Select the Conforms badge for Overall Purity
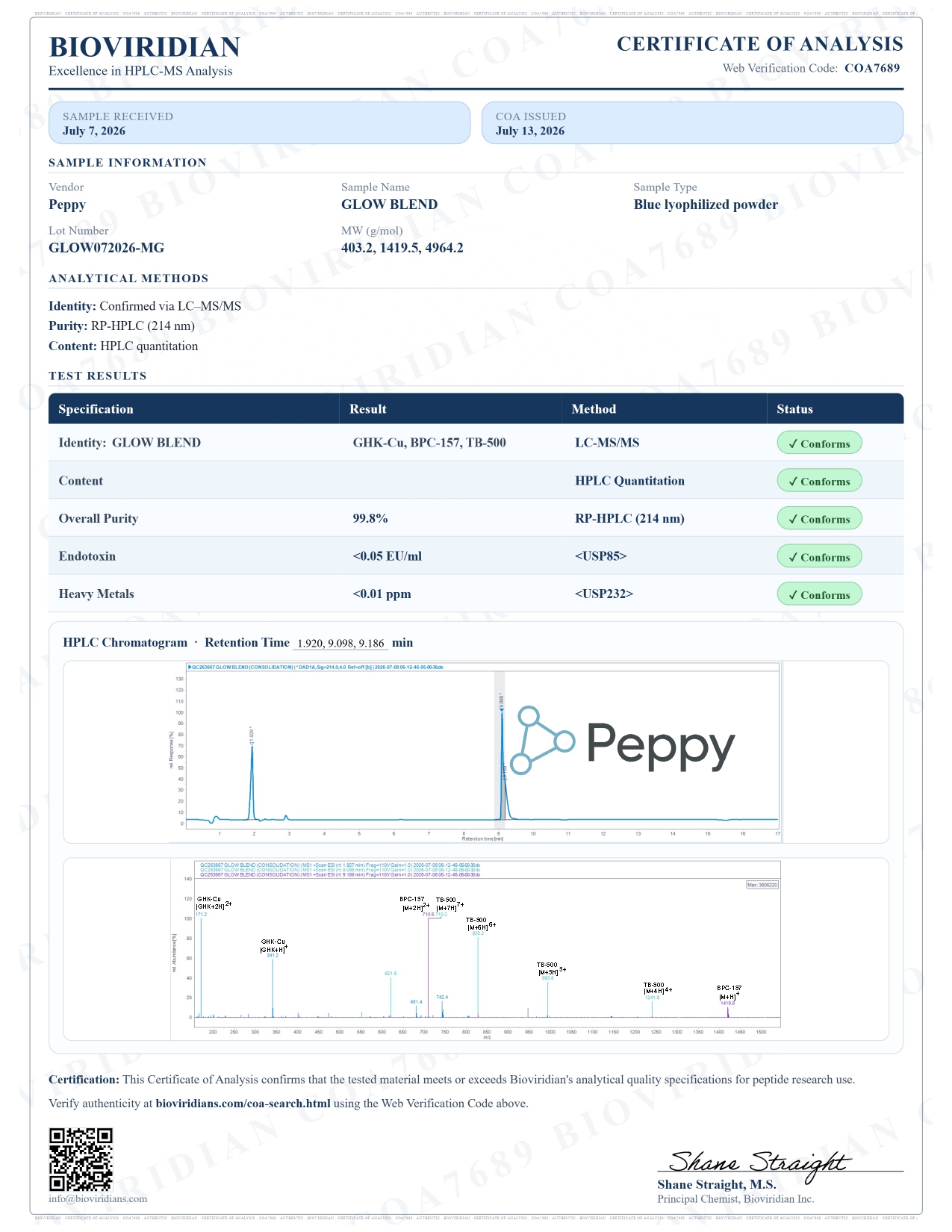 [x=819, y=518]
